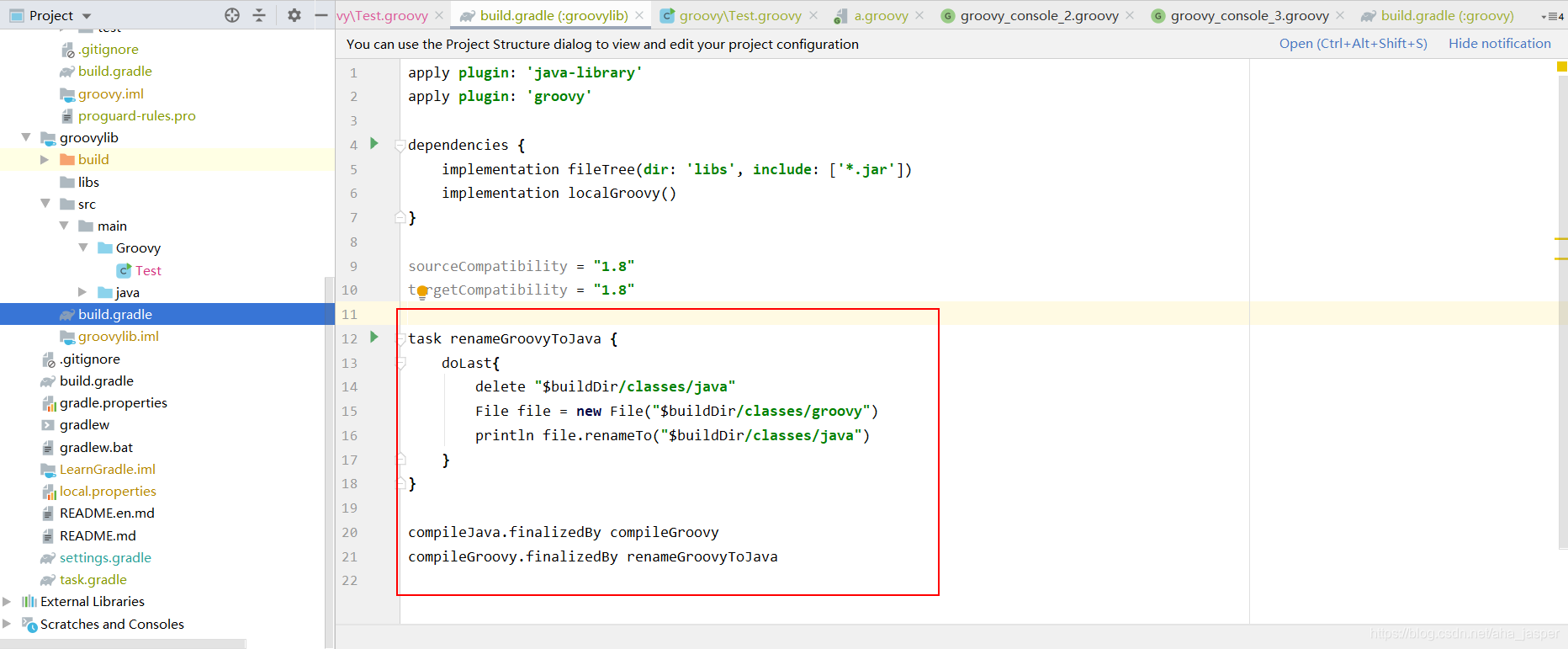The height and width of the screenshot is (649, 1568).
Task: Select task.gradle file
Action: [x=93, y=579]
